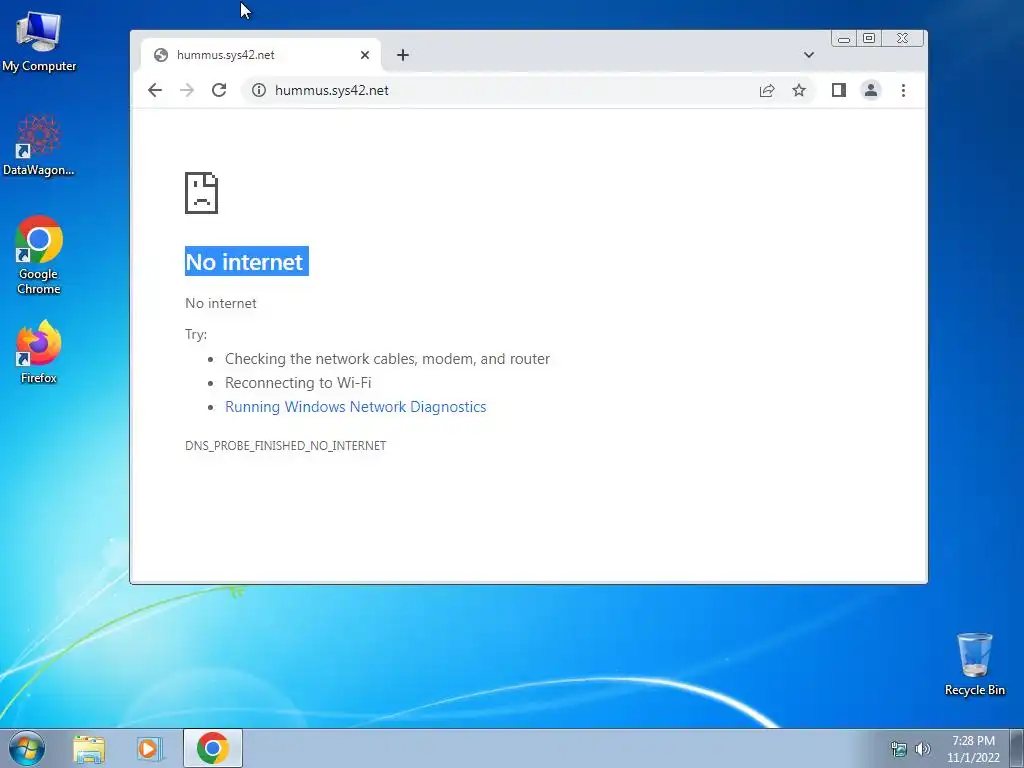This screenshot has height=768, width=1024.
Task: Click Show desktop strip at taskbar end
Action: 1017,748
